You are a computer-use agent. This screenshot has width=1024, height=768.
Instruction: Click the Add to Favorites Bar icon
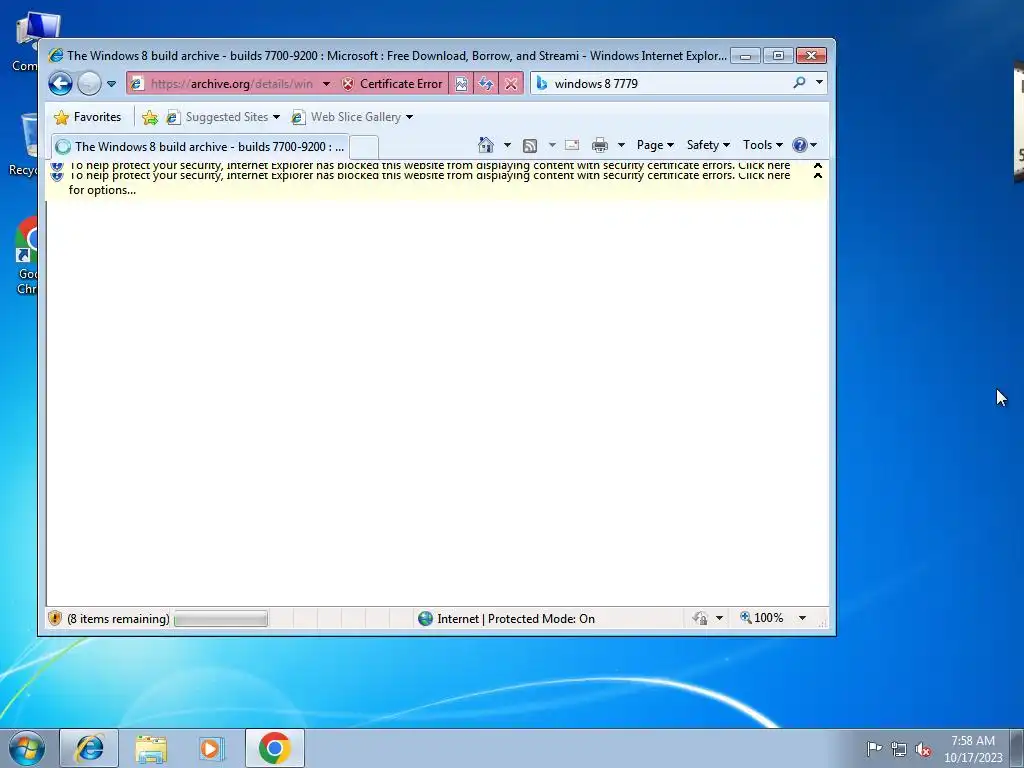(x=150, y=117)
